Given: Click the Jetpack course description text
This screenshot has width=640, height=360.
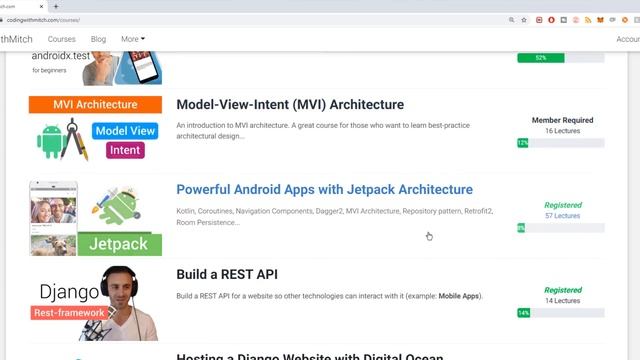Looking at the screenshot, I should tap(335, 217).
